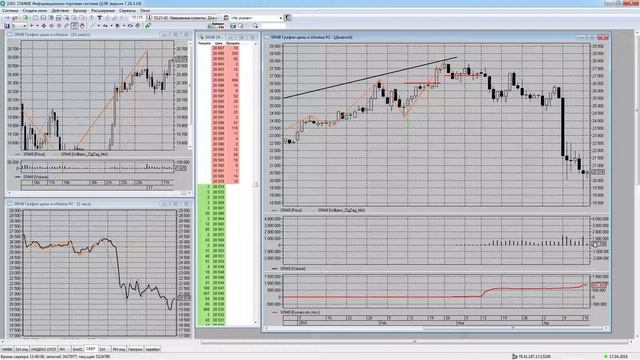Click the magnifier search icon in the toolbar
This screenshot has height=360, width=640.
(x=255, y=26)
